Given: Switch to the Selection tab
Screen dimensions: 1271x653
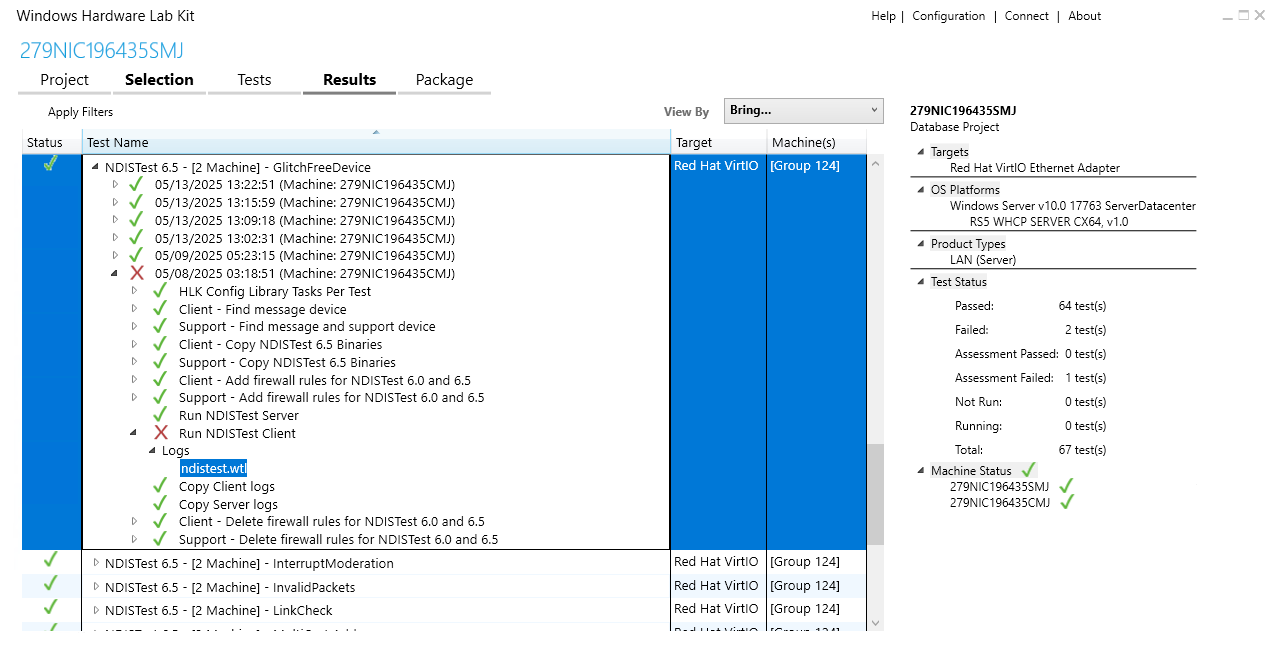Looking at the screenshot, I should coord(159,80).
